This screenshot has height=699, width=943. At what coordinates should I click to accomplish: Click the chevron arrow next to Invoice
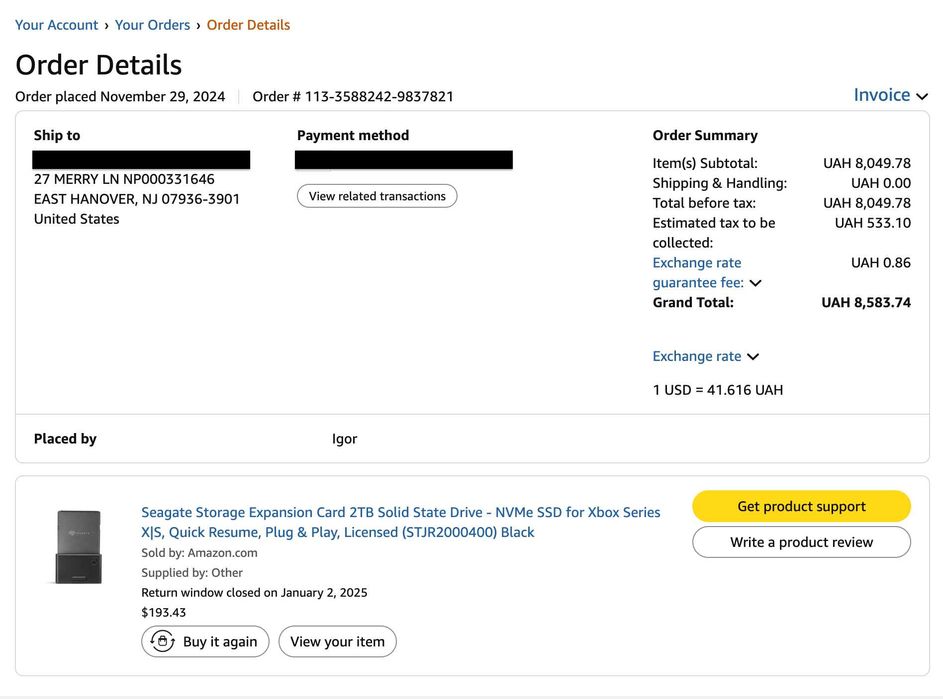[922, 96]
